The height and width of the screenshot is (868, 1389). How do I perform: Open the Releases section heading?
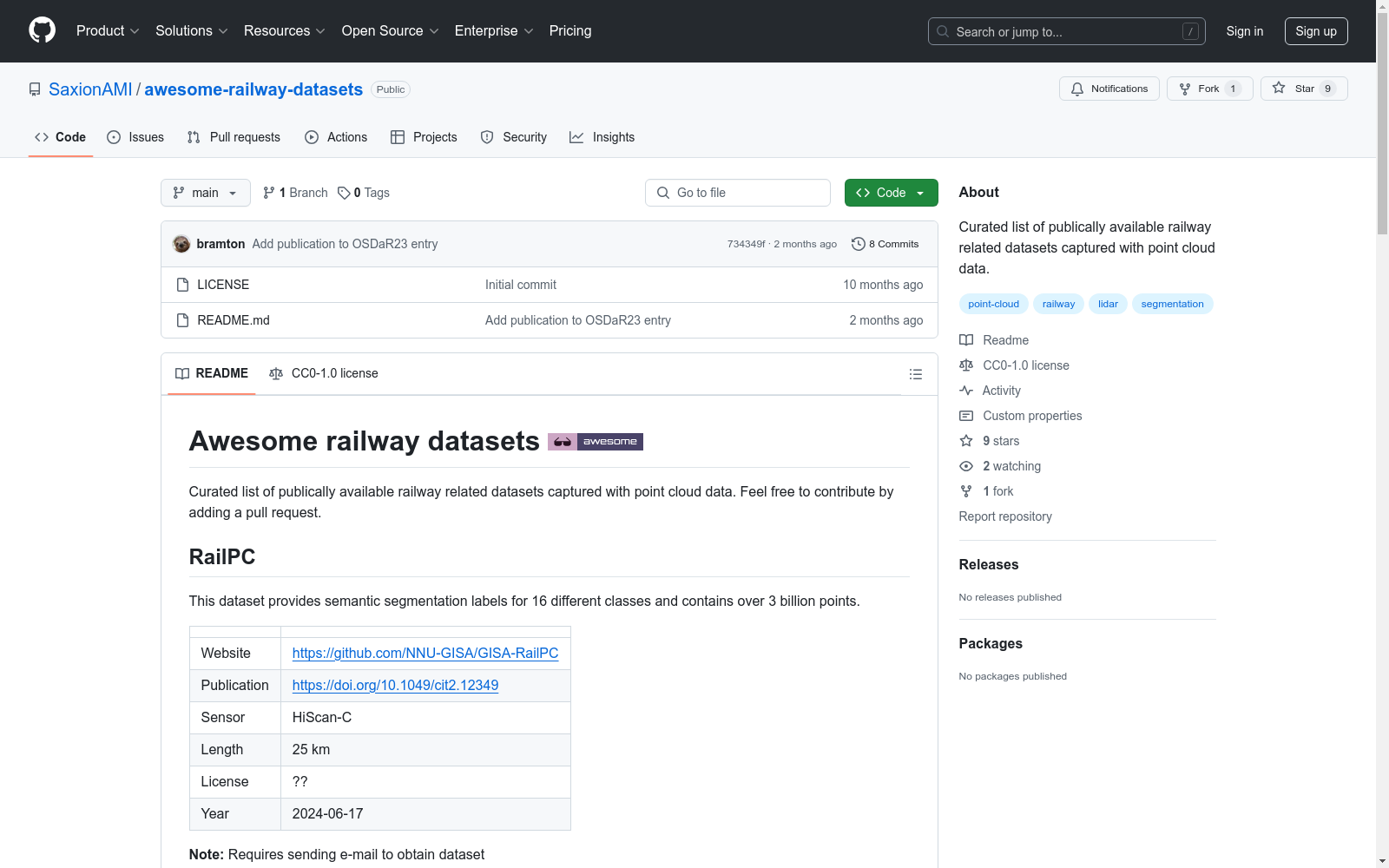(989, 564)
